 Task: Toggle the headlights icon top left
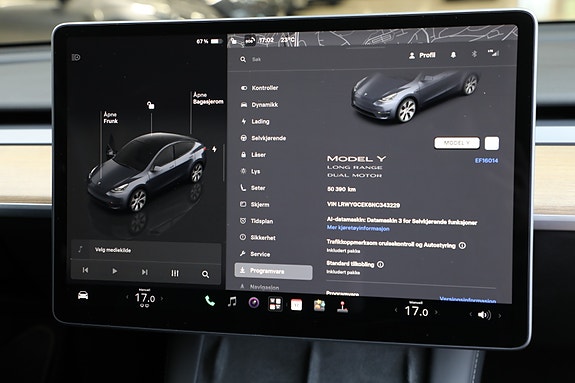tap(76, 58)
